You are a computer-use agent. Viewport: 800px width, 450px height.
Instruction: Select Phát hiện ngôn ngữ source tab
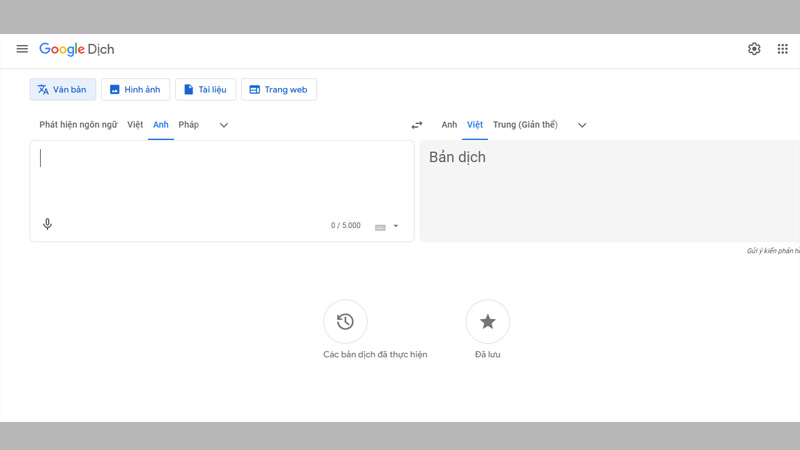pos(78,125)
